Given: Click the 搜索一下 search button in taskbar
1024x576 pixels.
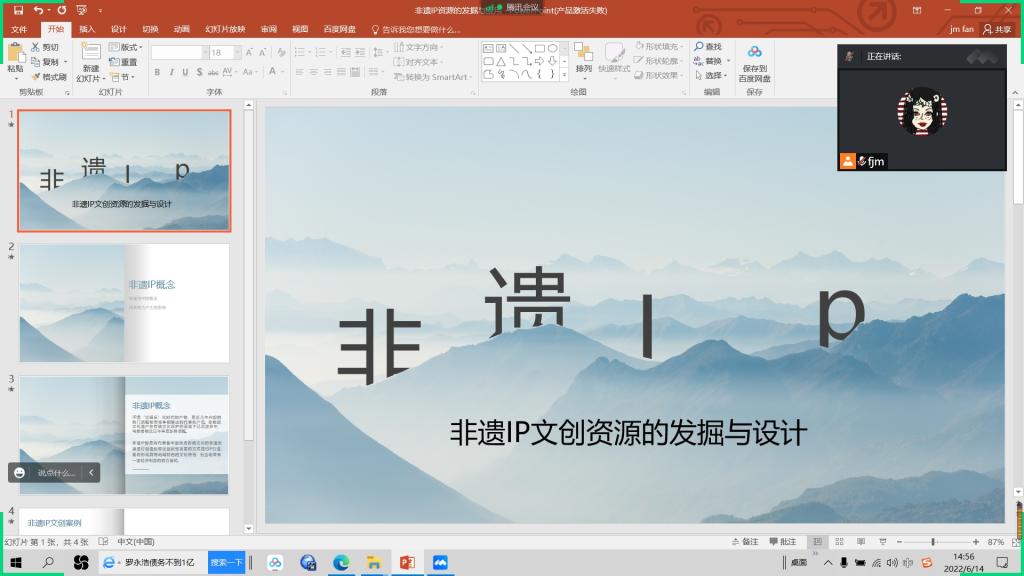Looking at the screenshot, I should (x=226, y=563).
